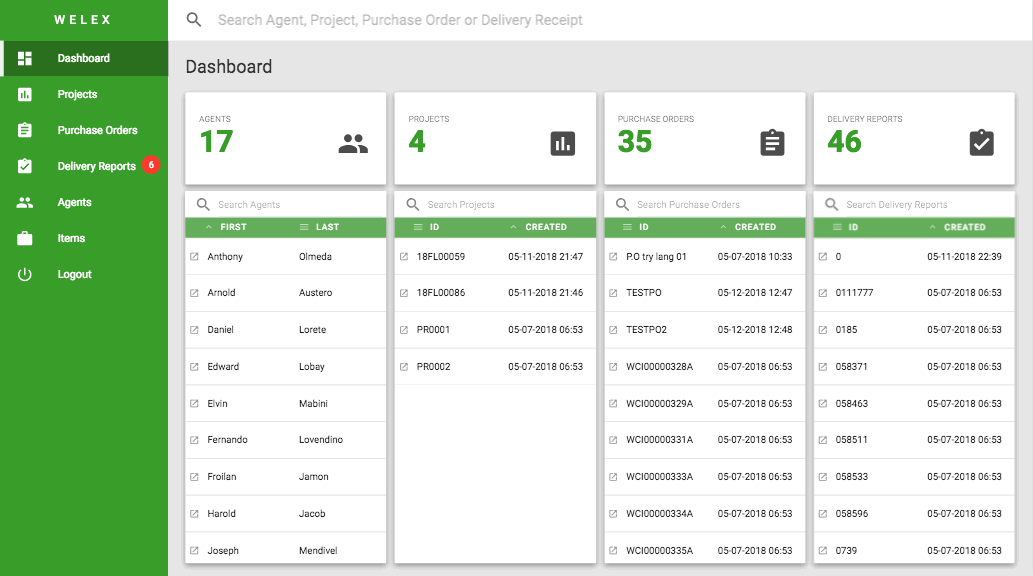Sort projects by CREATED column

coord(538,227)
